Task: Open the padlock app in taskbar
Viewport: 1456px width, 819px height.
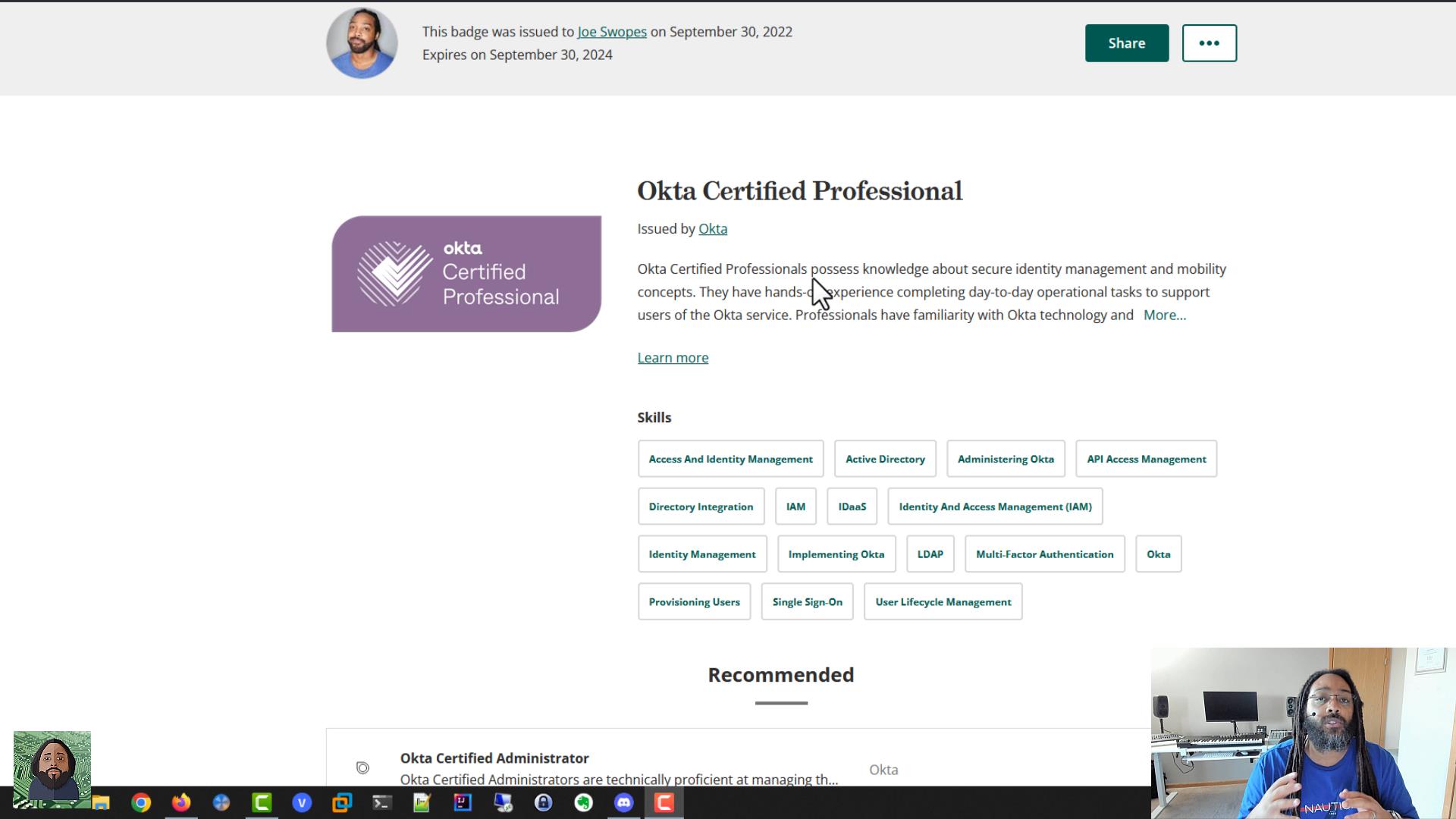Action: (x=543, y=802)
